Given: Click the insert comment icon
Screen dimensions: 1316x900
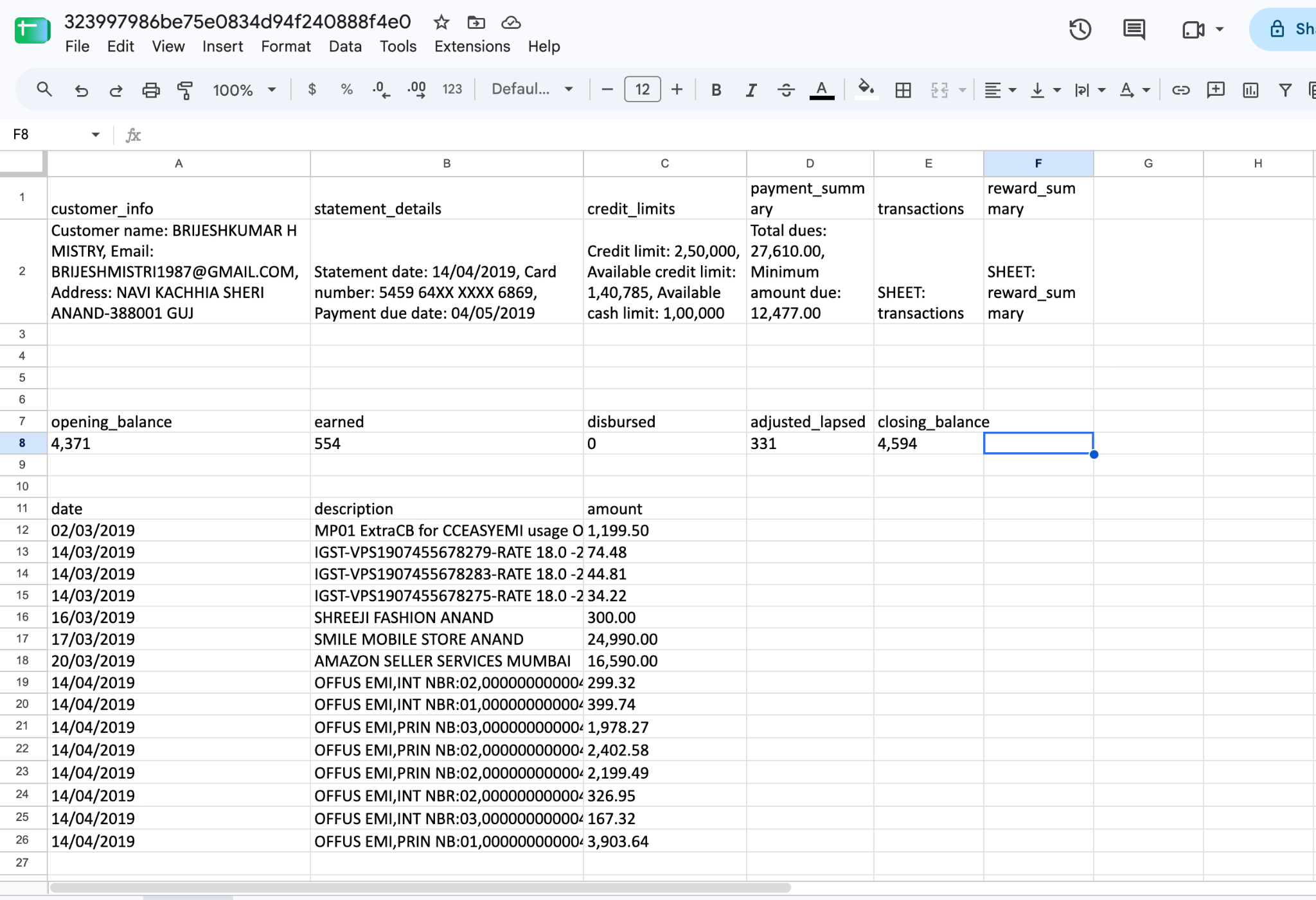Looking at the screenshot, I should [x=1215, y=90].
